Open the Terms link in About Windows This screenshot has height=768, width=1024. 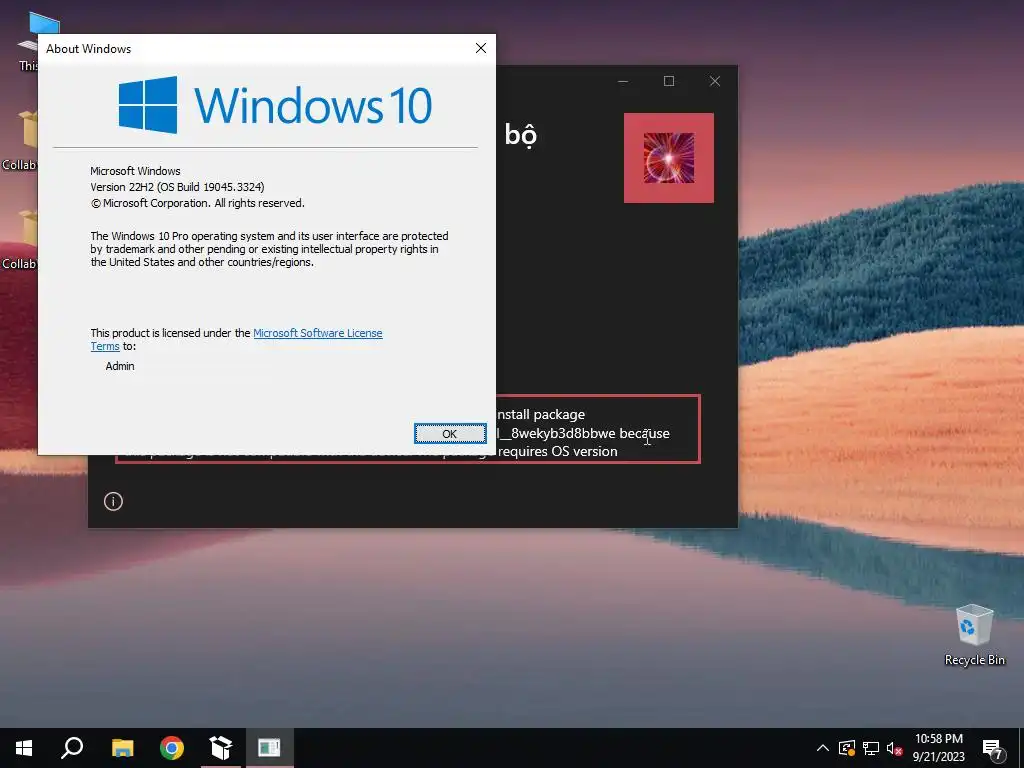click(104, 346)
